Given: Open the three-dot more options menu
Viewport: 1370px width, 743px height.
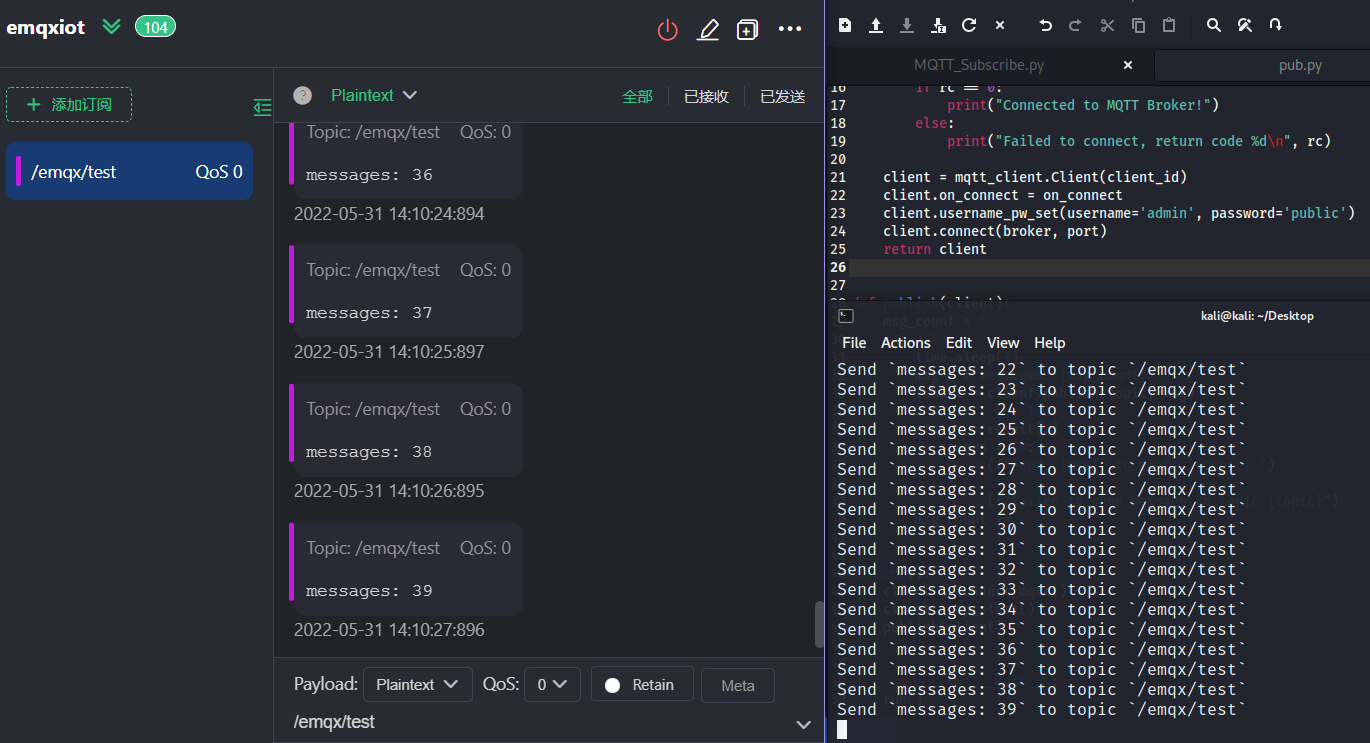Looking at the screenshot, I should tap(790, 29).
